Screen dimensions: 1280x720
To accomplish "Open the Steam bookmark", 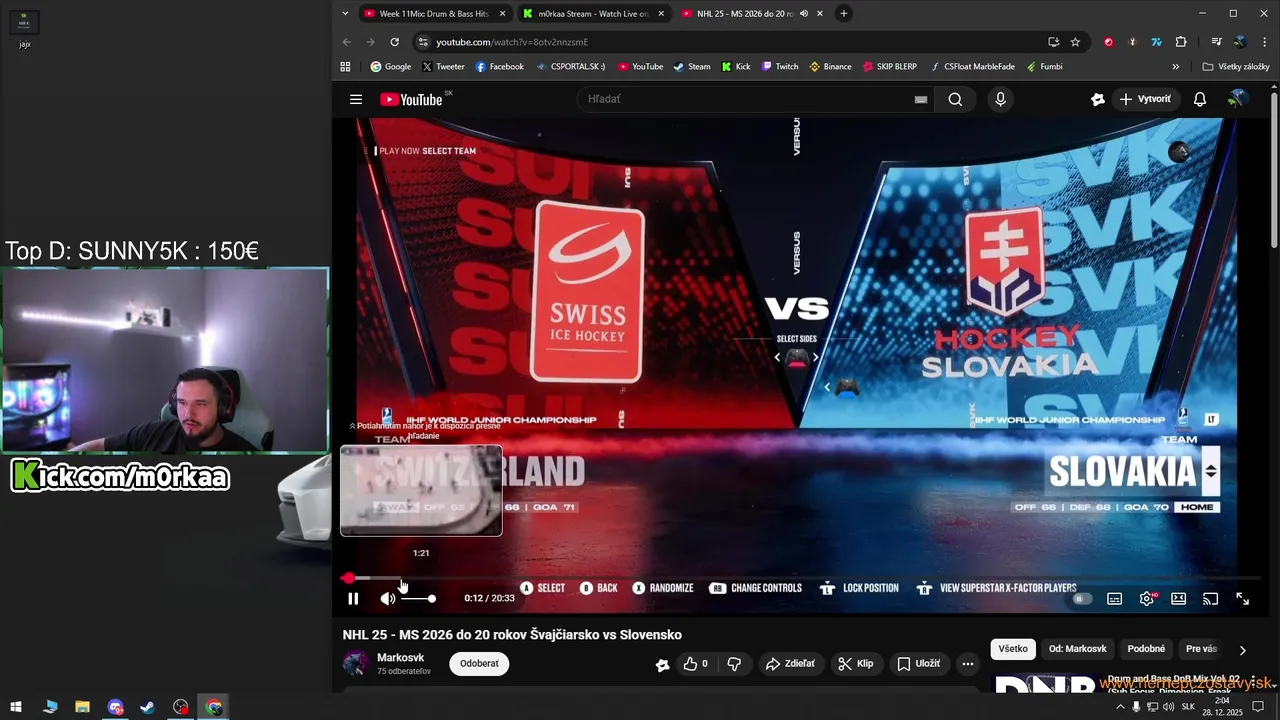I will coord(692,67).
